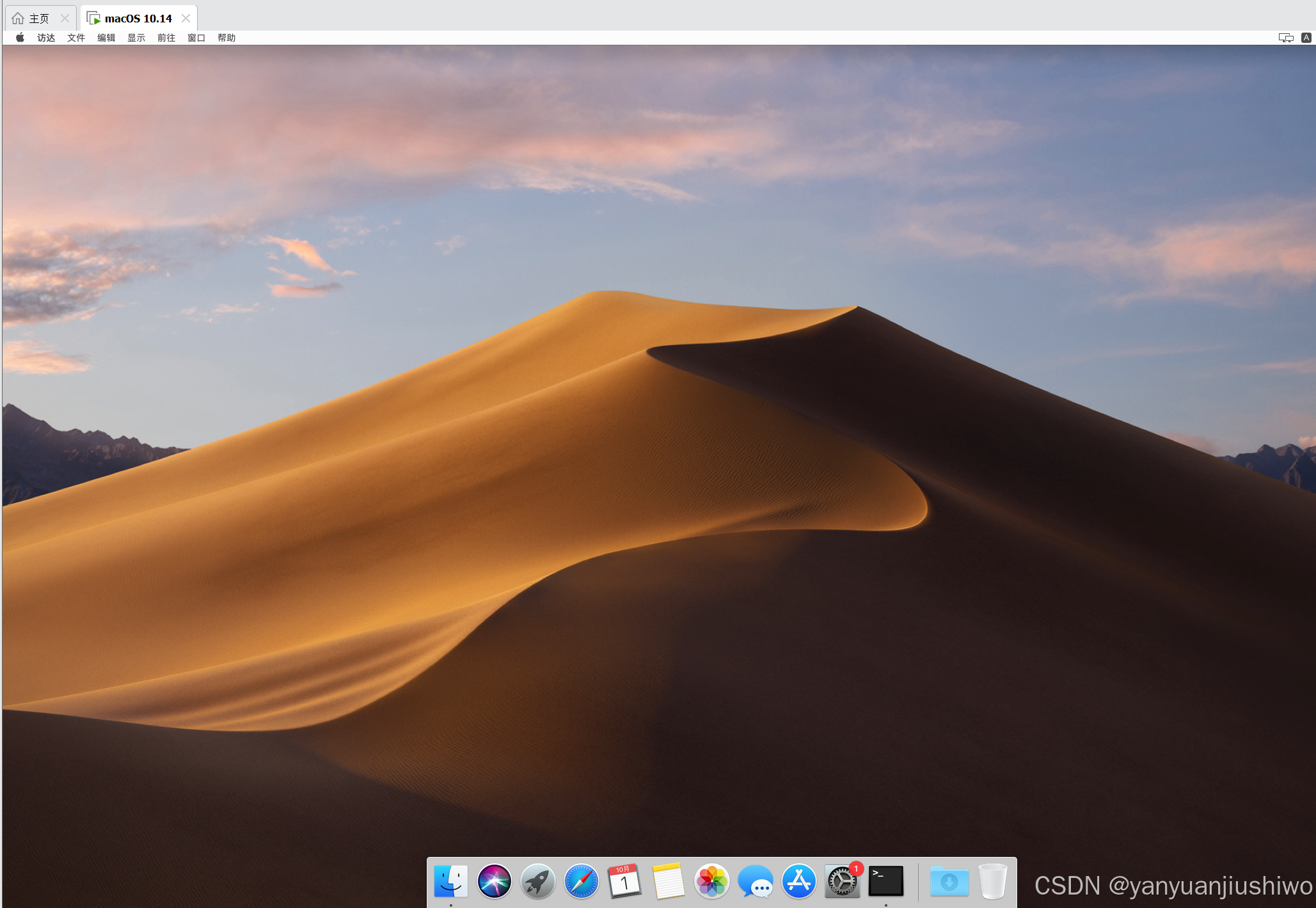The height and width of the screenshot is (908, 1316).
Task: Click the home icon on 主页 tab
Action: pyautogui.click(x=18, y=18)
